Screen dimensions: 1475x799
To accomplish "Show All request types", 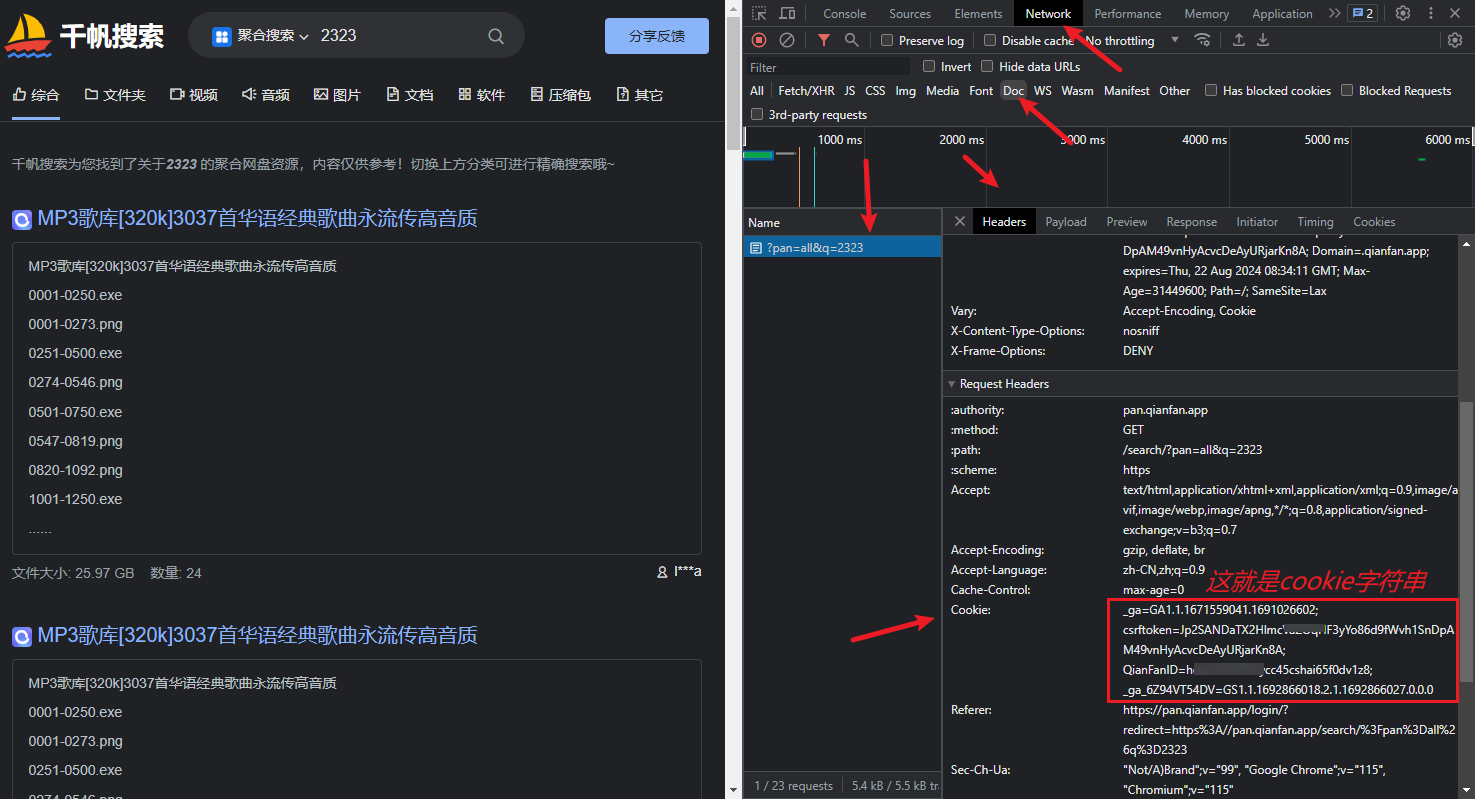I will coord(757,90).
